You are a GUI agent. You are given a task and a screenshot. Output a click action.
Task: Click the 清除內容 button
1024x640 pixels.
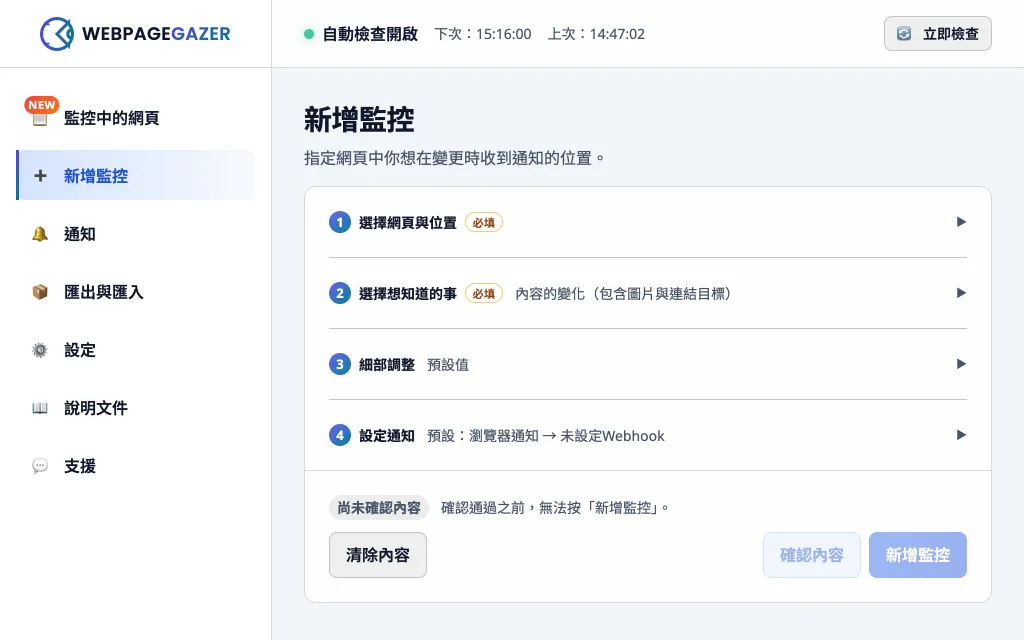click(x=377, y=555)
